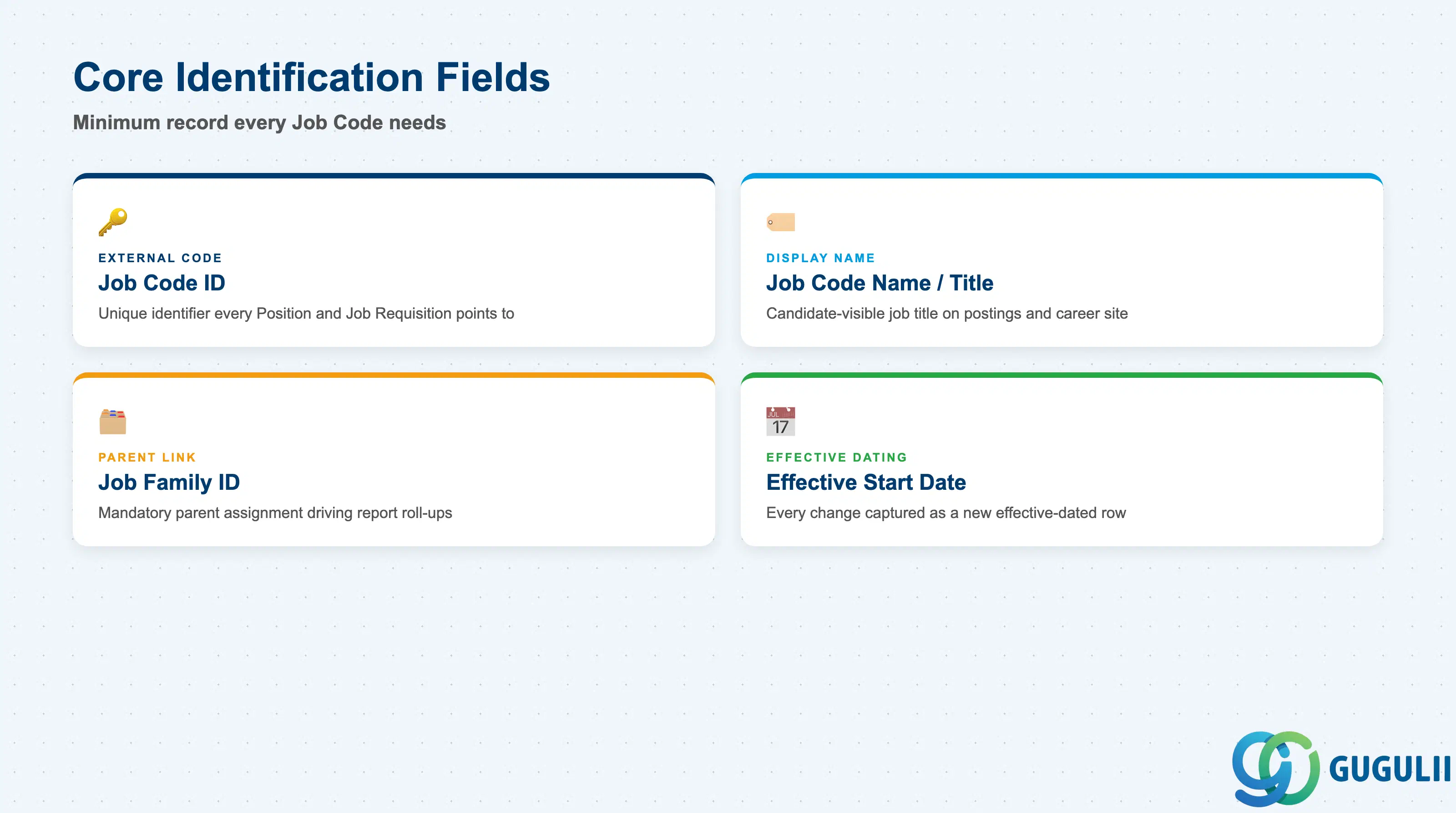Image resolution: width=1456 pixels, height=813 pixels.
Task: Click the Job Family ID heading
Action: (169, 482)
